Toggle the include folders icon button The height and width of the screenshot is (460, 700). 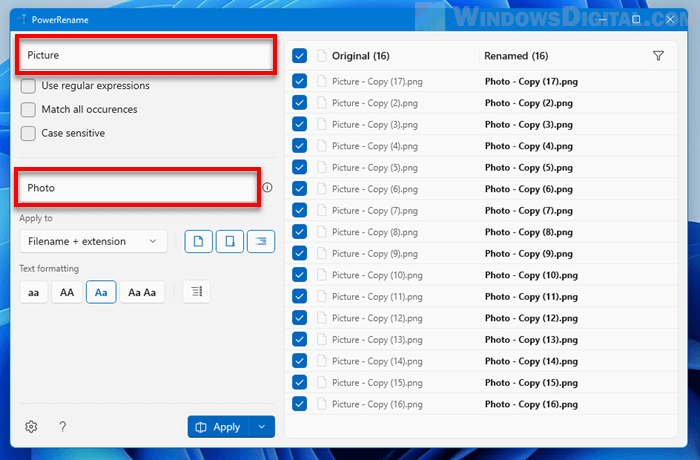(229, 241)
